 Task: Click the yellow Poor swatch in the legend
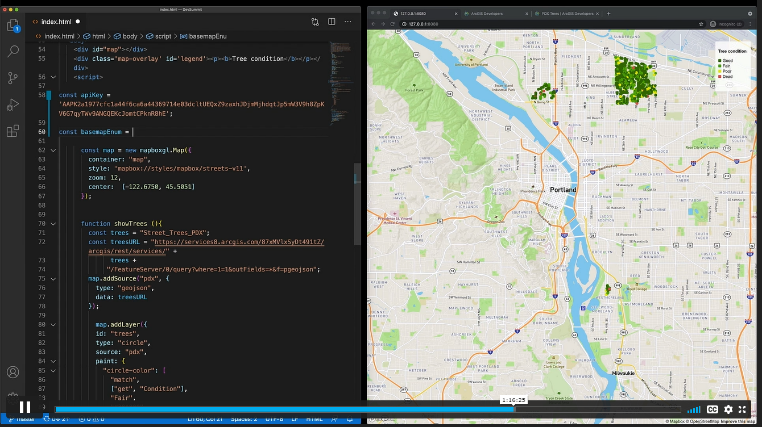(720, 71)
